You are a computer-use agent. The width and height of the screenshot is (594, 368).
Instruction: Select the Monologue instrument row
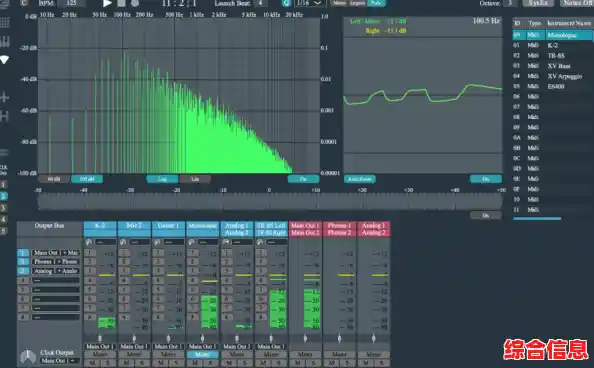553,35
